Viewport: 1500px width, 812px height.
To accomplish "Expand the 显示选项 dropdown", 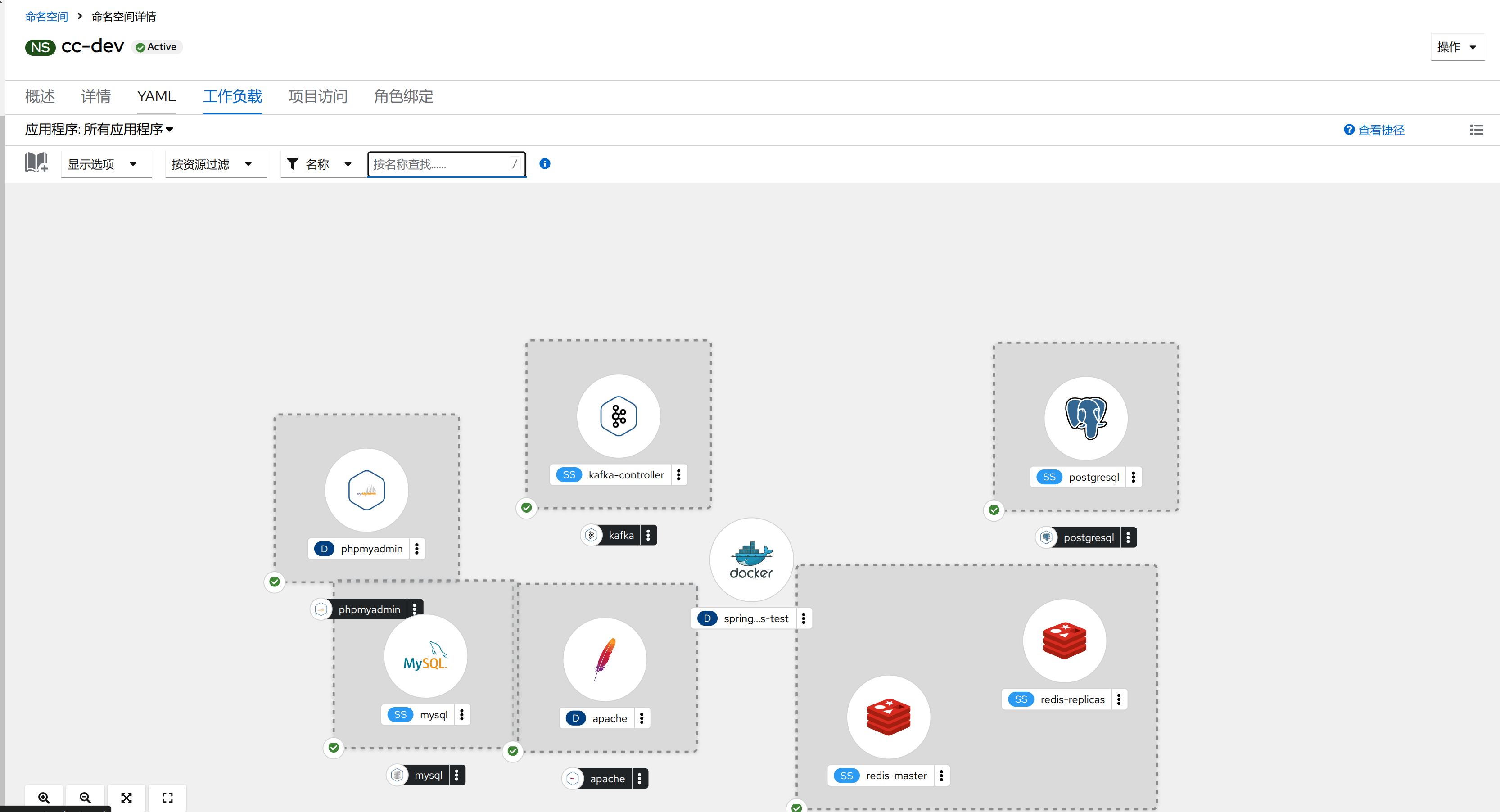I will click(x=103, y=164).
